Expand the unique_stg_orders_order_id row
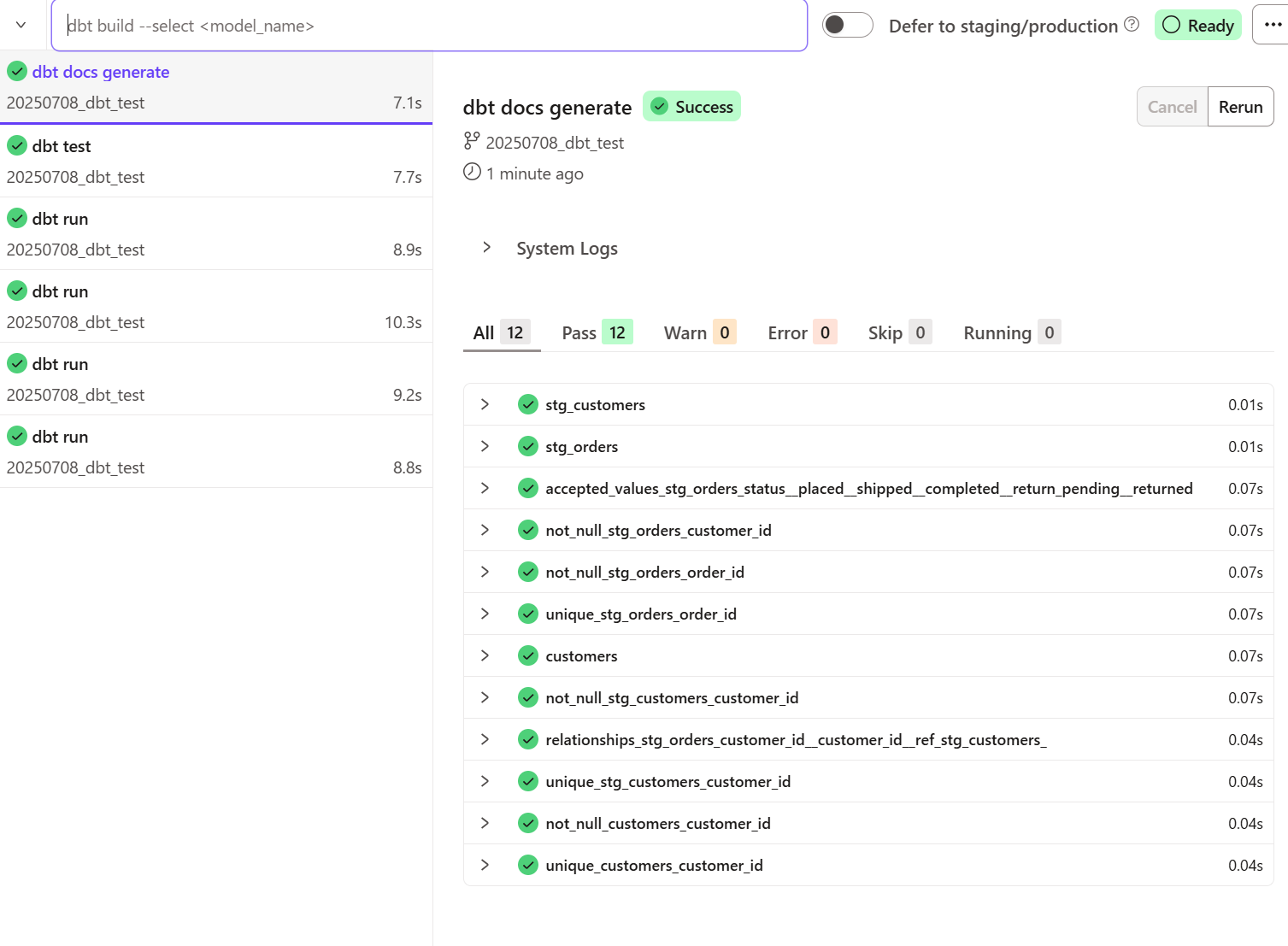The image size is (1288, 946). [x=485, y=614]
